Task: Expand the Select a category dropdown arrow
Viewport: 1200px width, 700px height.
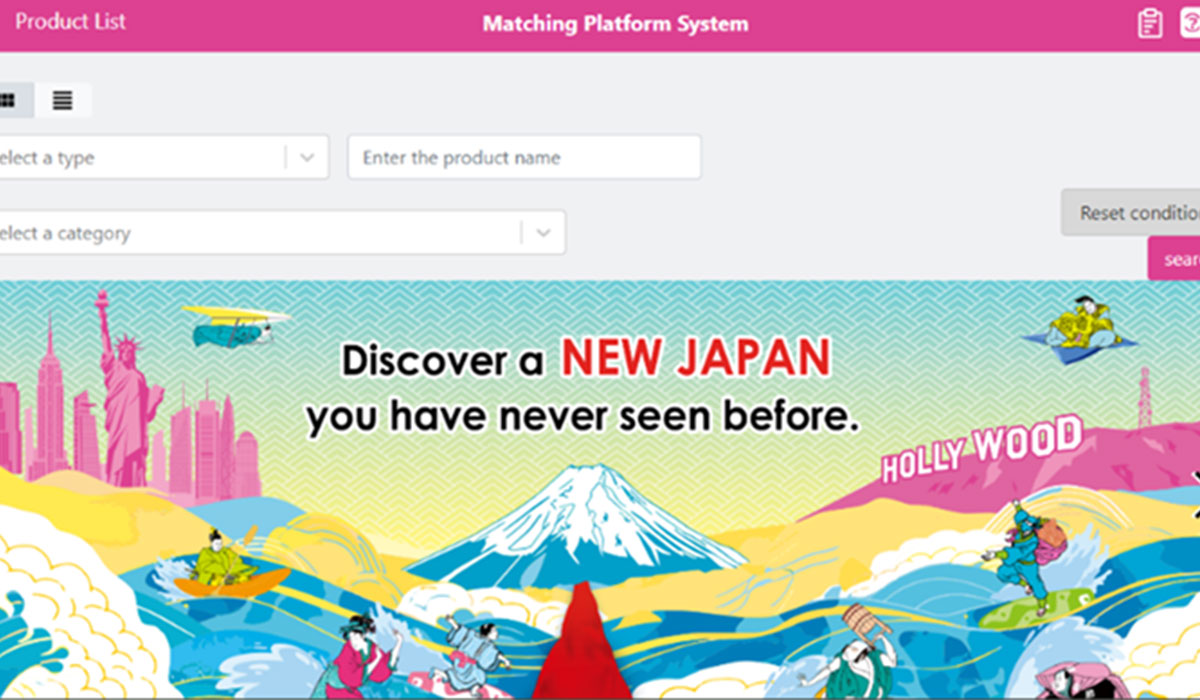Action: 543,232
